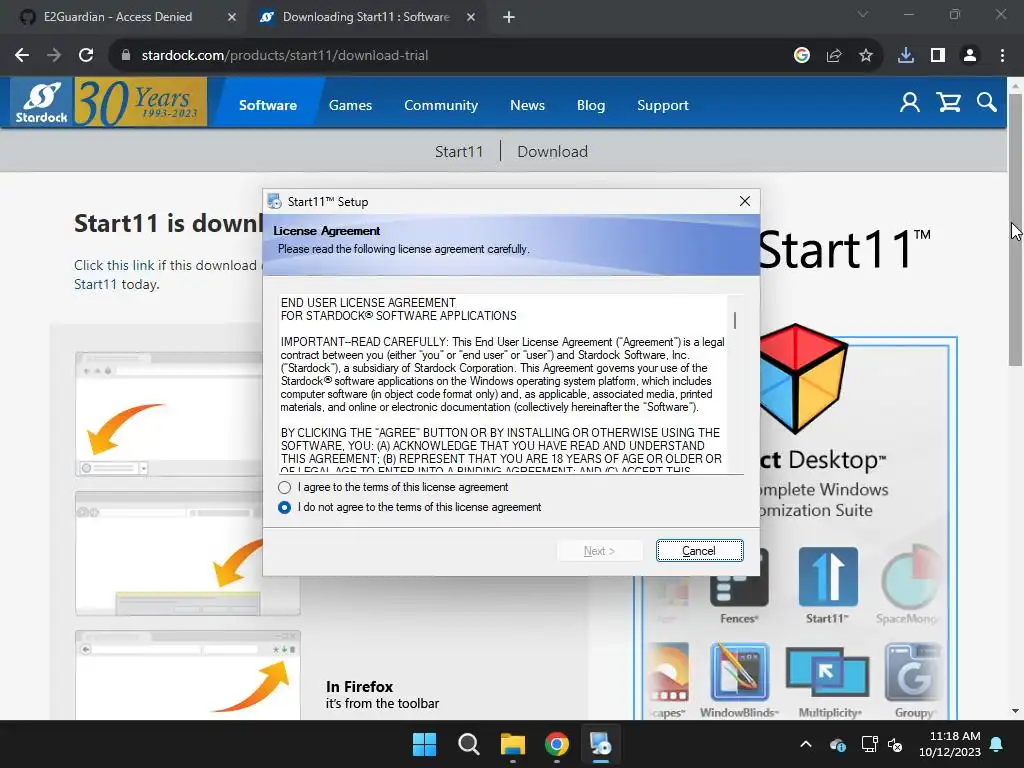Click the license agreement scrollbar thumb
The height and width of the screenshot is (768, 1024).
(x=735, y=320)
